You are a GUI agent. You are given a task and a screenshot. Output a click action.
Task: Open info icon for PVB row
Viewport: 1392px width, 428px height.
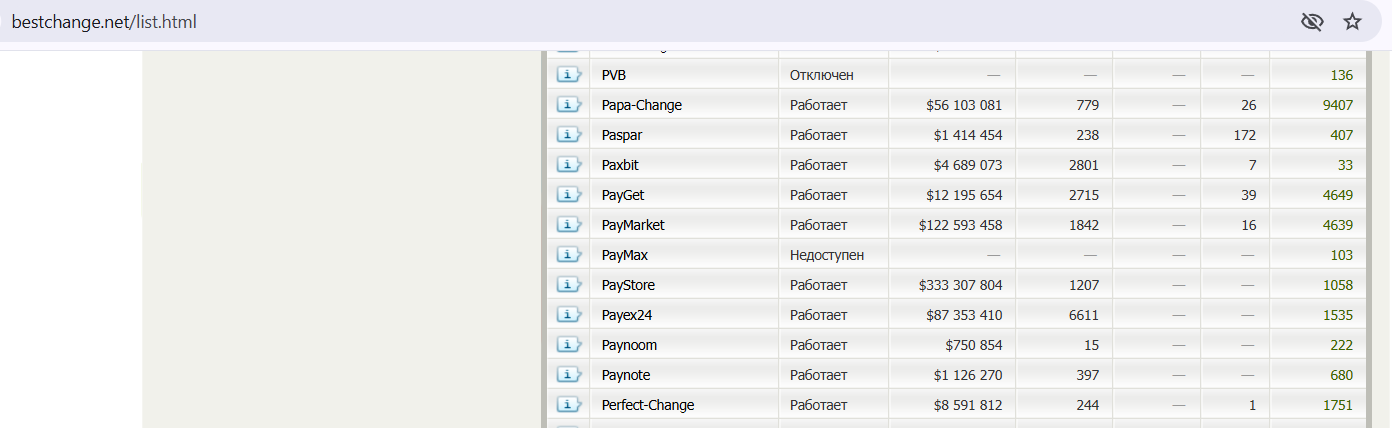pyautogui.click(x=569, y=75)
